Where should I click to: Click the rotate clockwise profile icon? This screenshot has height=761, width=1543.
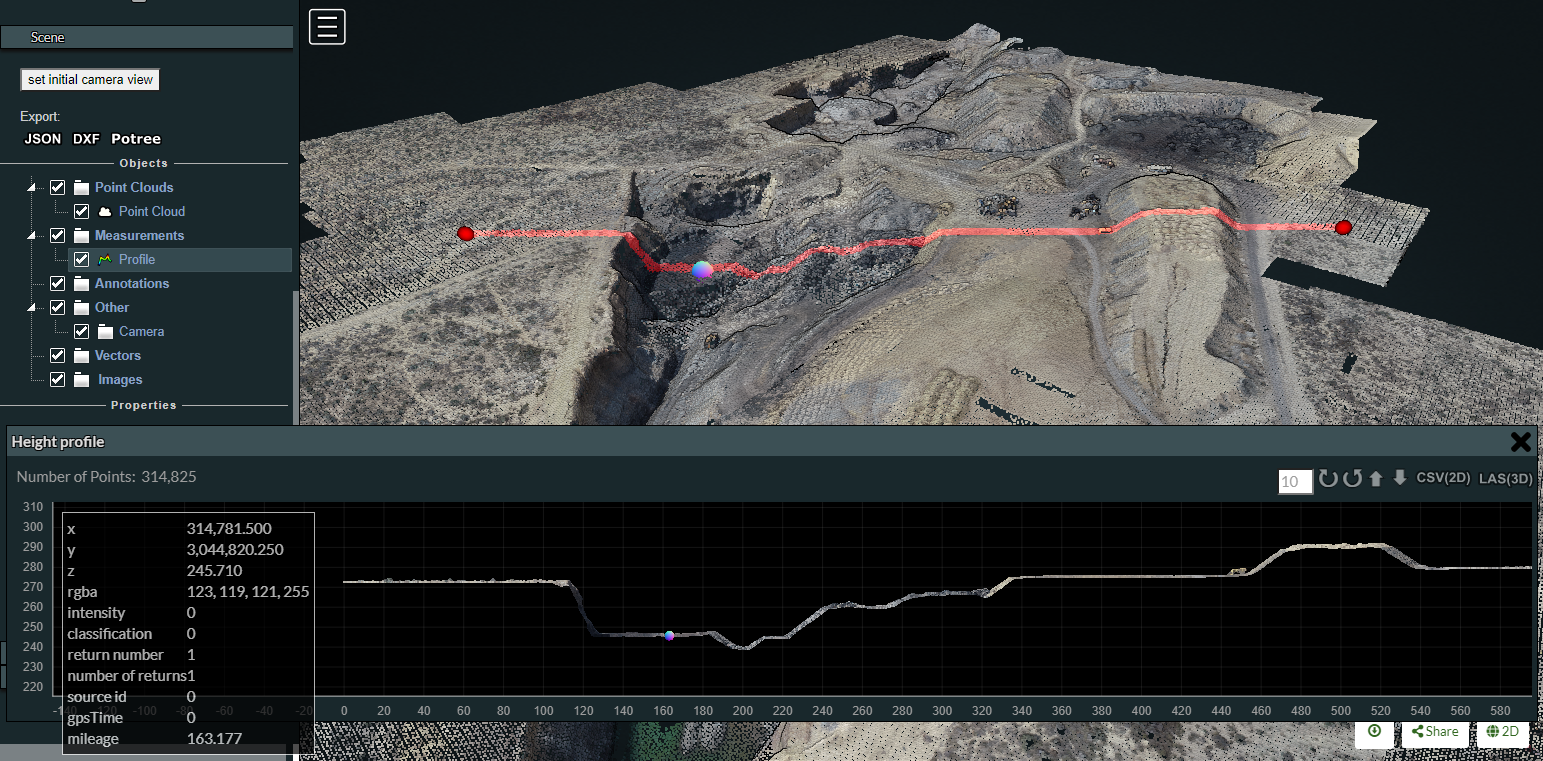[x=1328, y=479]
